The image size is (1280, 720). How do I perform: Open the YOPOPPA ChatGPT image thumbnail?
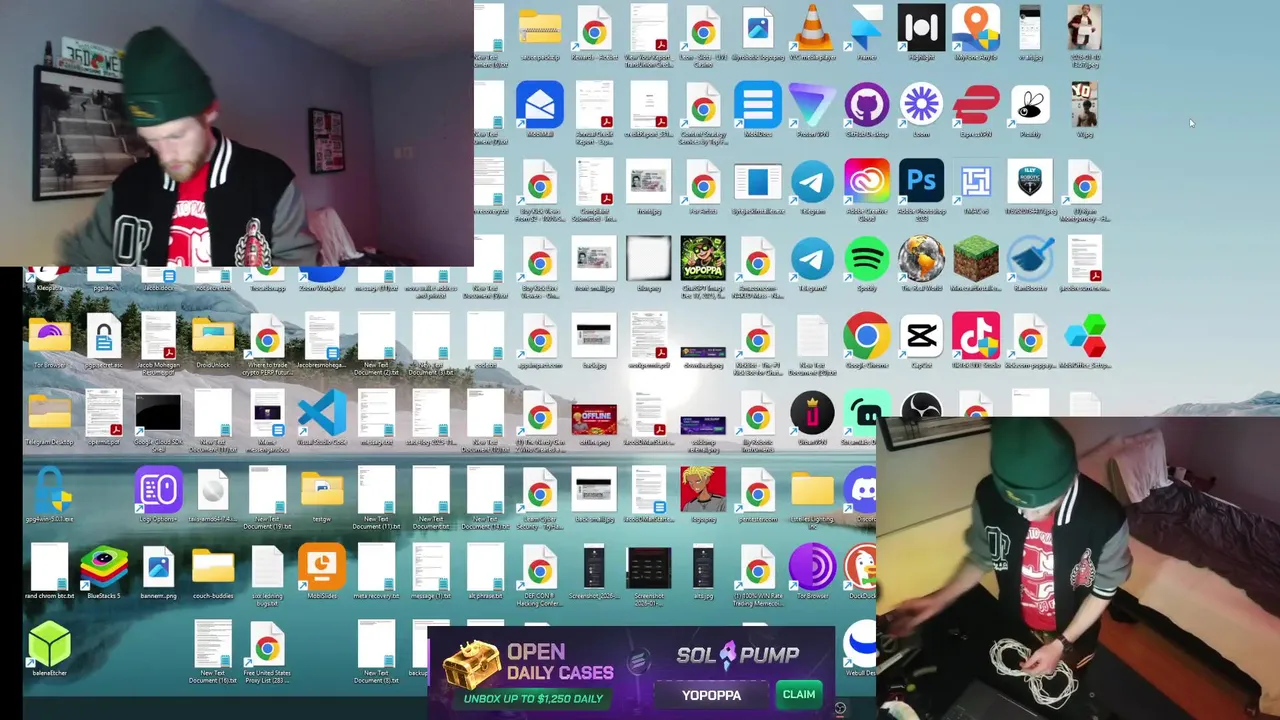[703, 260]
